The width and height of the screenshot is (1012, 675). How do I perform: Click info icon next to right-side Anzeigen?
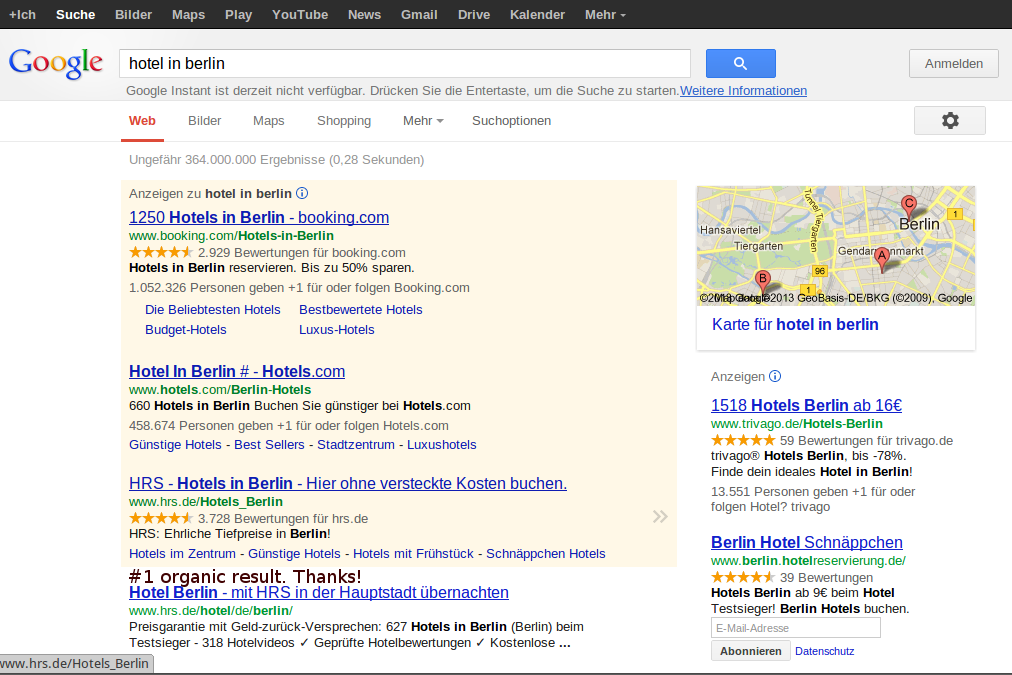(x=775, y=377)
